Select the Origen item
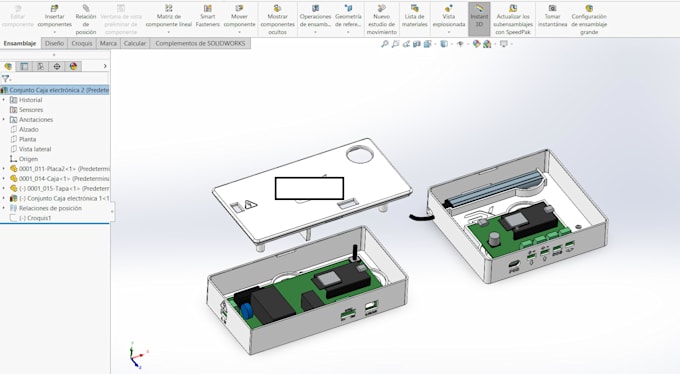 pos(28,159)
